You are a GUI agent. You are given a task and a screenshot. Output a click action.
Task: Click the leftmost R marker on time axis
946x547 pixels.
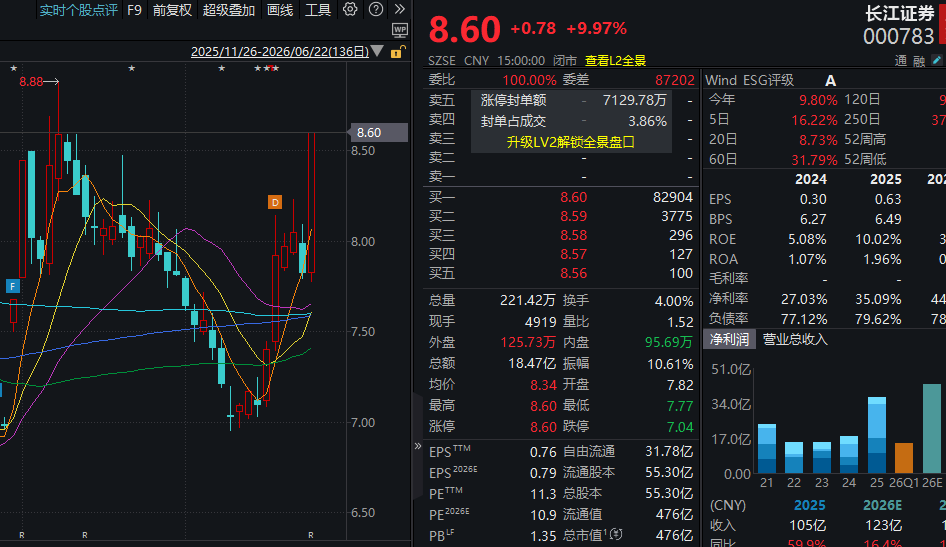(x=22, y=535)
